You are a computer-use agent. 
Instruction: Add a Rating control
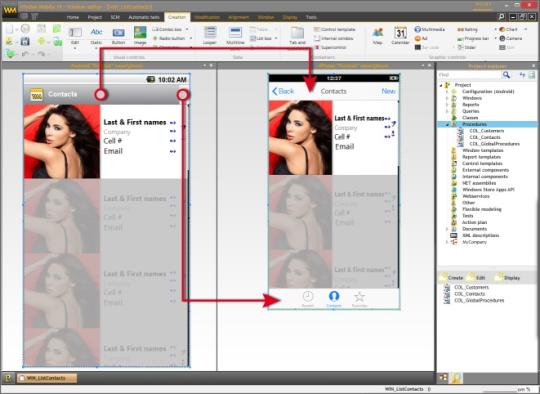(467, 30)
